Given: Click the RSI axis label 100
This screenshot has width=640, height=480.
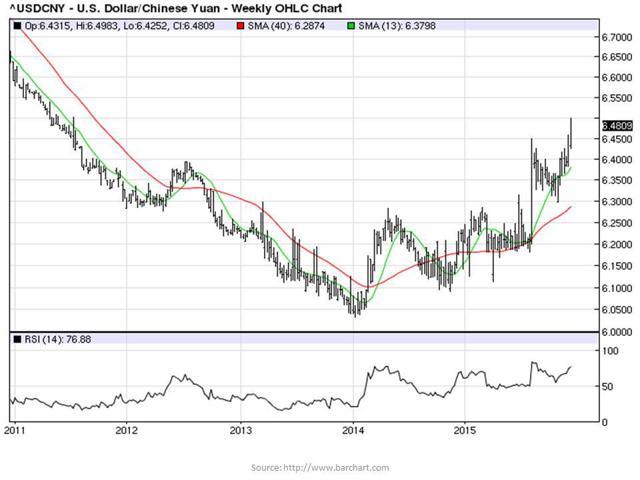Looking at the screenshot, I should pyautogui.click(x=610, y=351).
